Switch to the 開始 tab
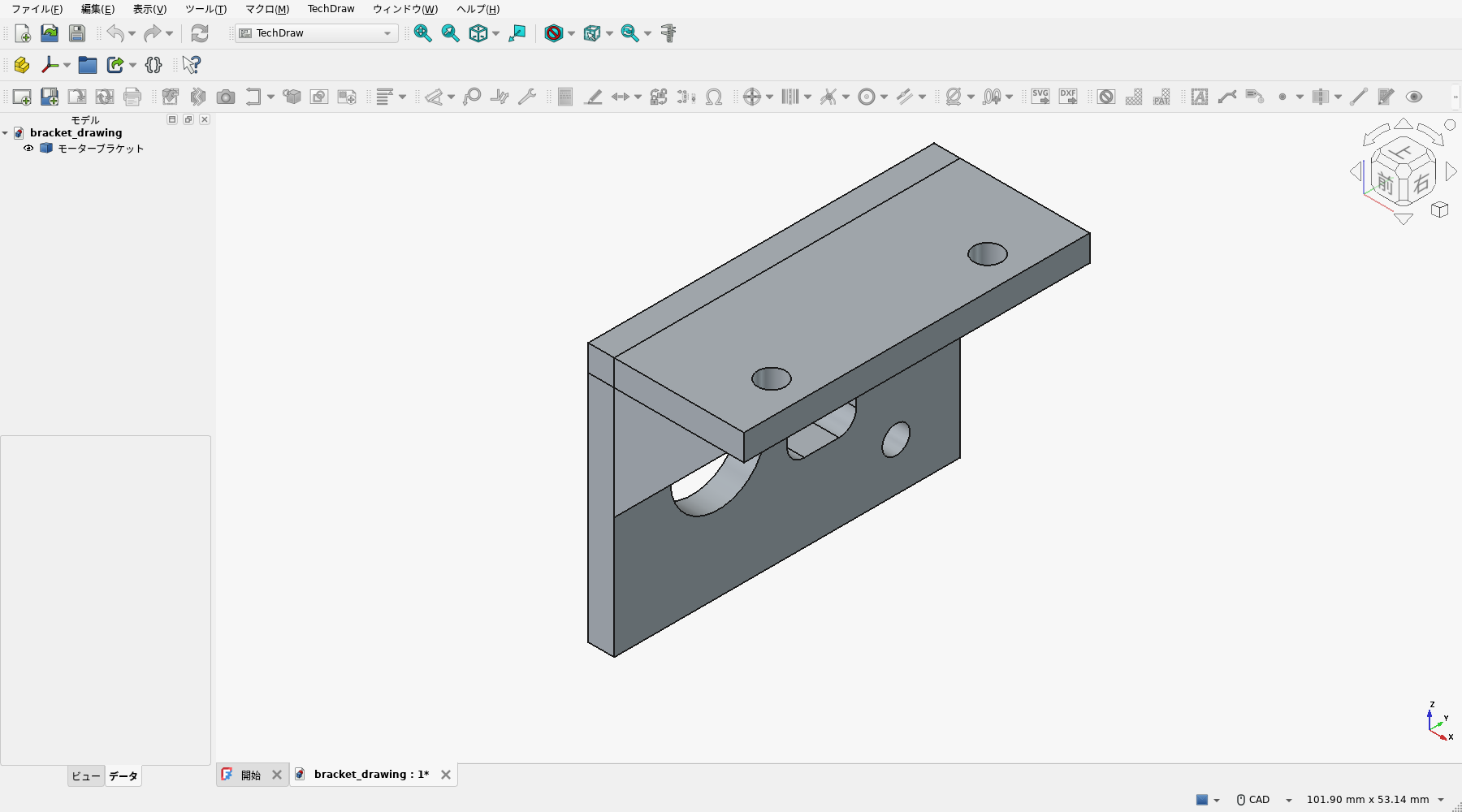Image resolution: width=1462 pixels, height=812 pixels. [251, 775]
